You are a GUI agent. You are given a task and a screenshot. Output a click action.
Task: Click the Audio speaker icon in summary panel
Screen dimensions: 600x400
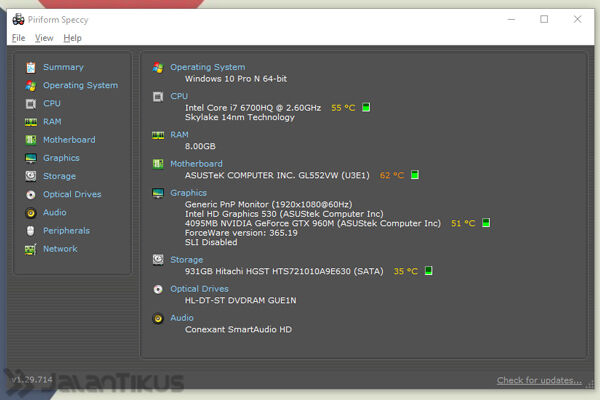click(x=158, y=318)
